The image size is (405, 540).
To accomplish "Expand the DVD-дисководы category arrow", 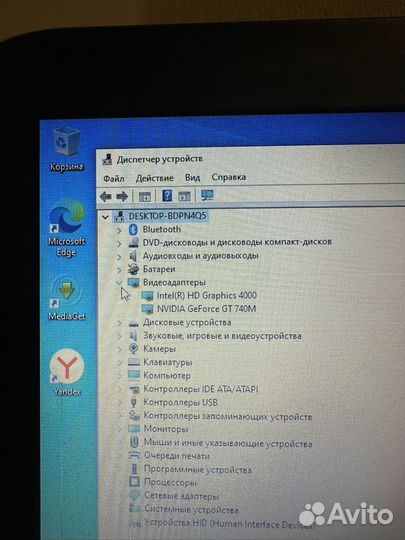I will point(119,243).
